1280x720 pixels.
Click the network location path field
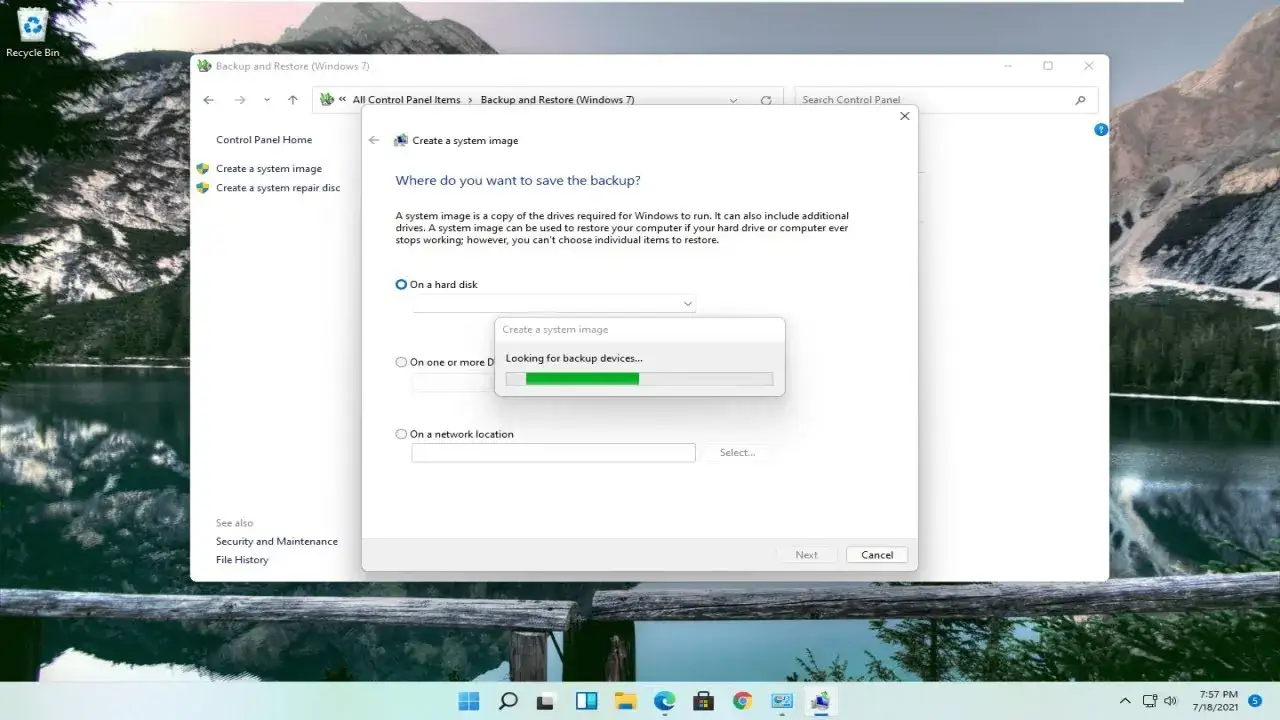(553, 453)
